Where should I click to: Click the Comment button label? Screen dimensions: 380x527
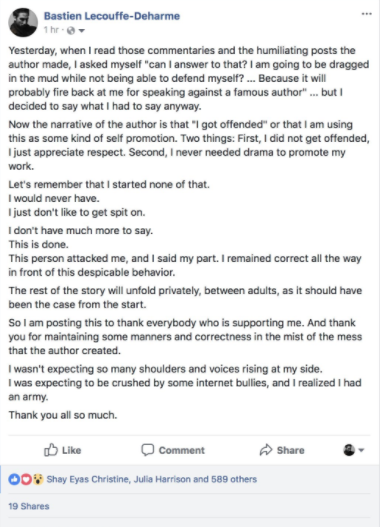tap(181, 450)
